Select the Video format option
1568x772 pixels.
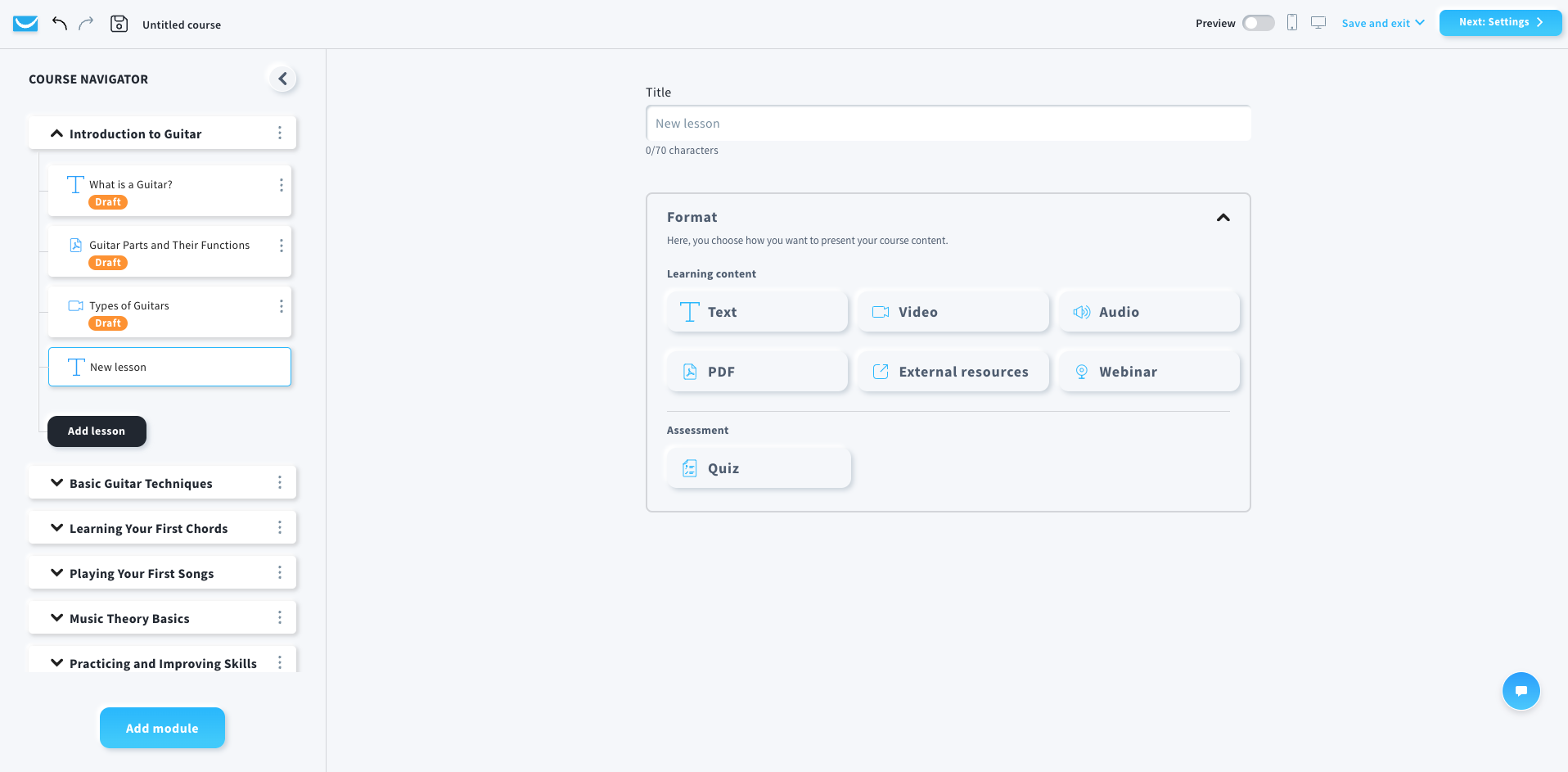[953, 312]
